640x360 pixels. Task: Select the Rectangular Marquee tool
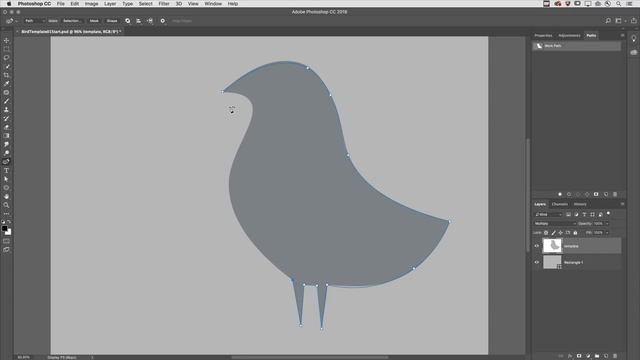click(6, 49)
